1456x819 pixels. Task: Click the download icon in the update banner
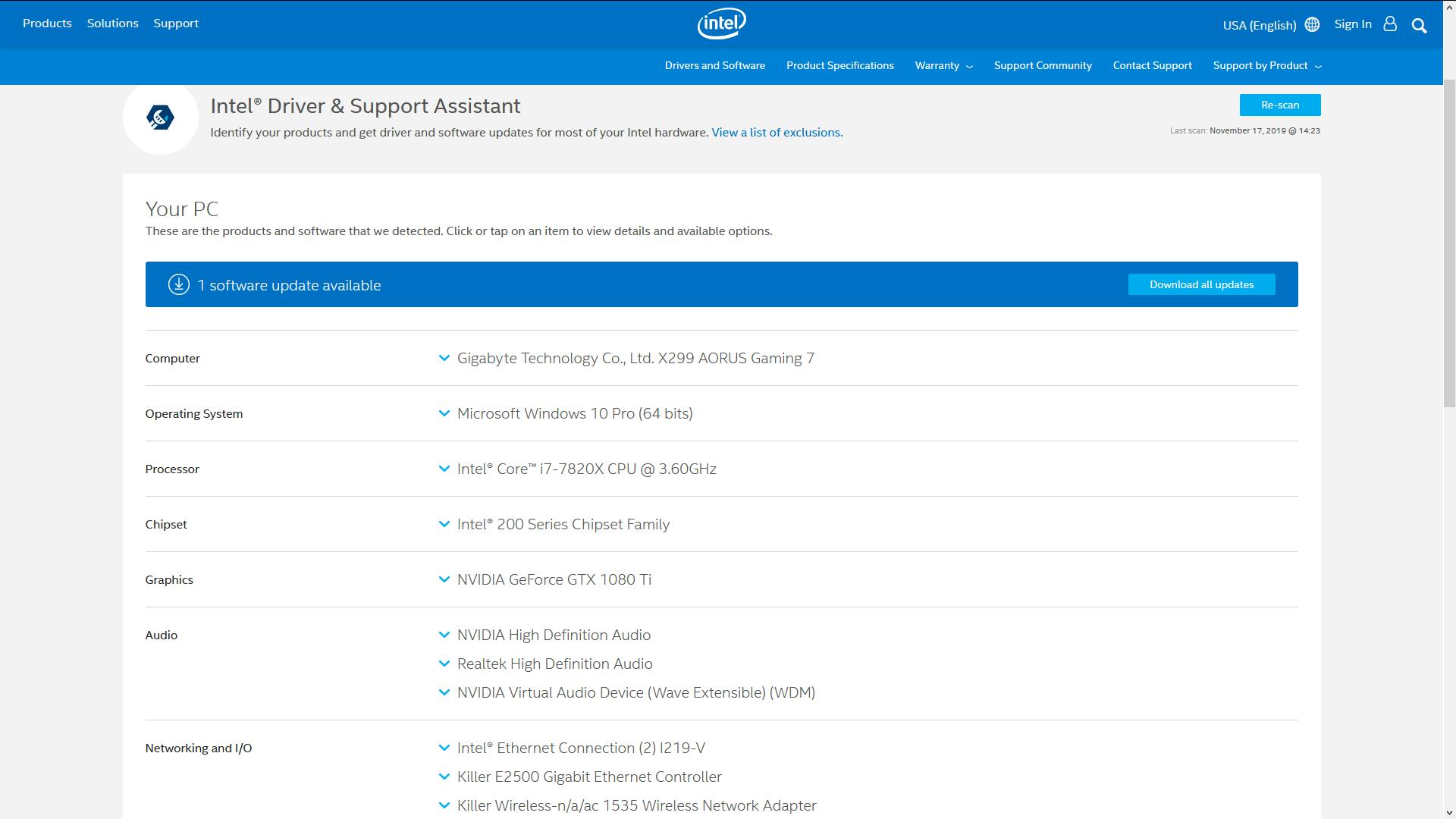point(177,284)
